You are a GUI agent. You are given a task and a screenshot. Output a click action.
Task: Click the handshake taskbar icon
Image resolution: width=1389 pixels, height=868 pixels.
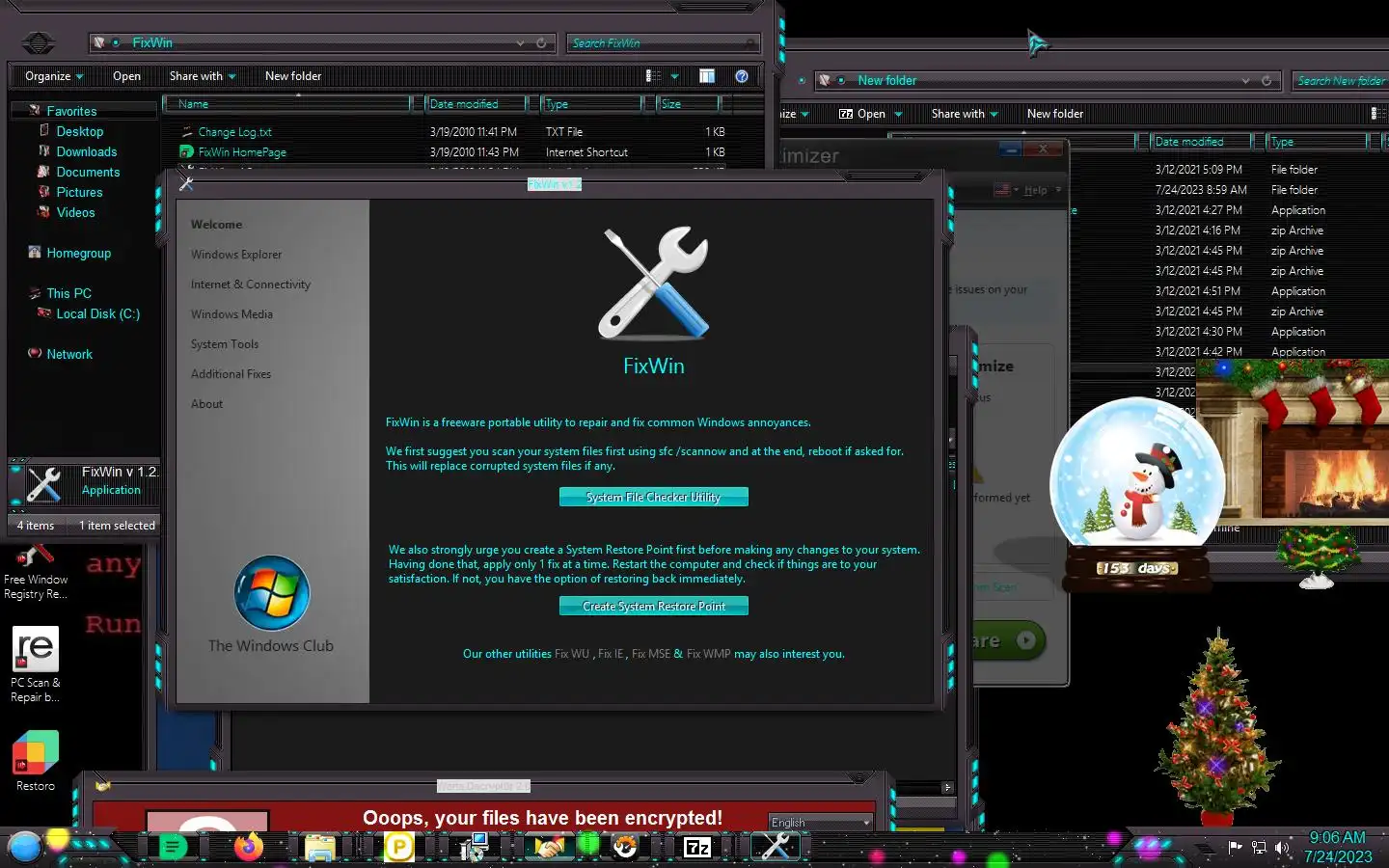coord(550,848)
